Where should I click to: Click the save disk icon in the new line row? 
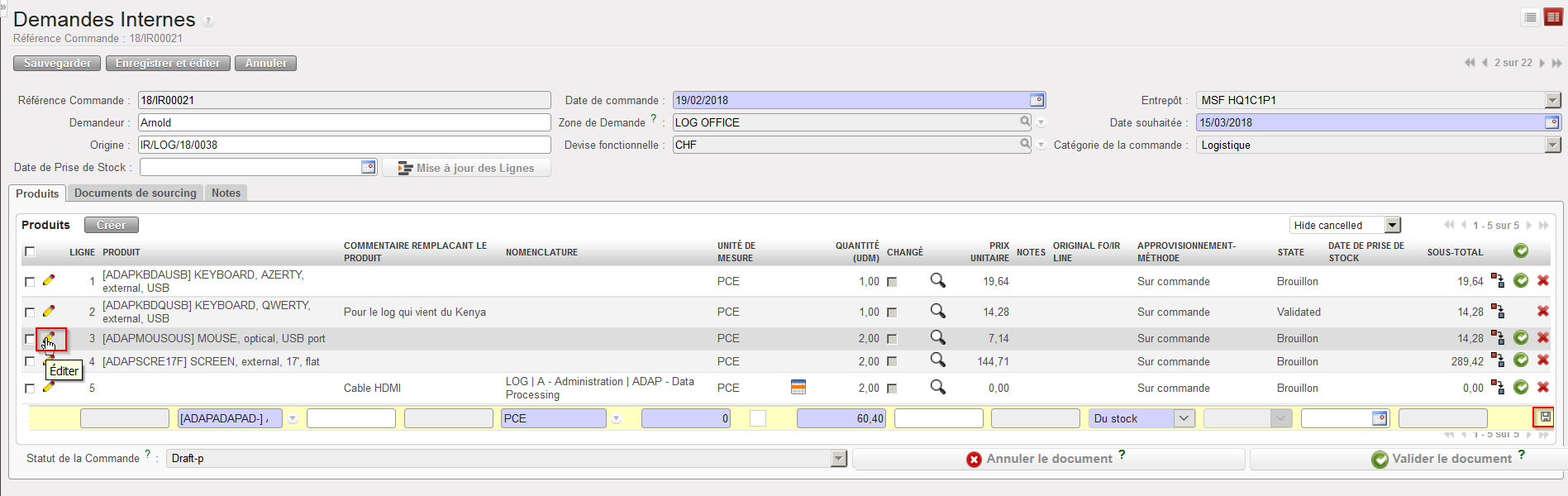pos(1545,417)
